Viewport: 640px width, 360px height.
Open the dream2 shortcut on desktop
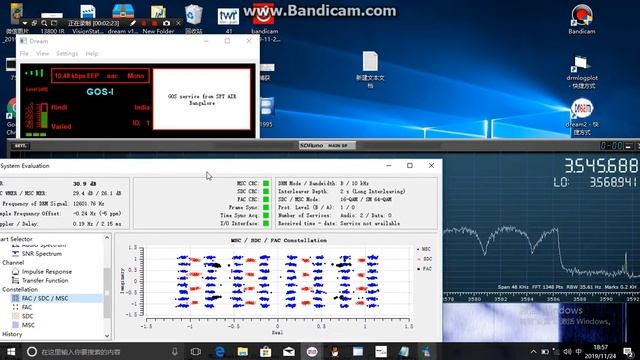(x=582, y=117)
